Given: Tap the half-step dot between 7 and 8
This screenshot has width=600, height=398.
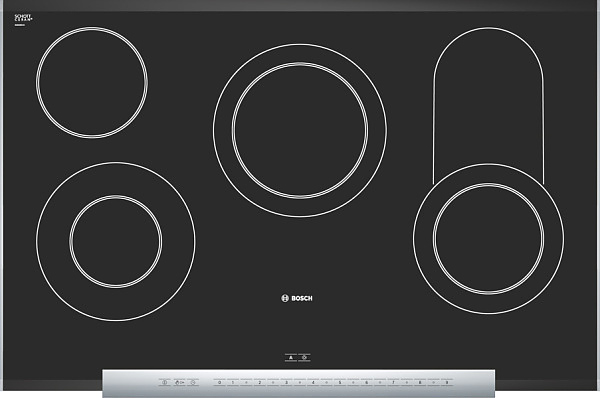Looking at the screenshot, I should coord(407,382).
